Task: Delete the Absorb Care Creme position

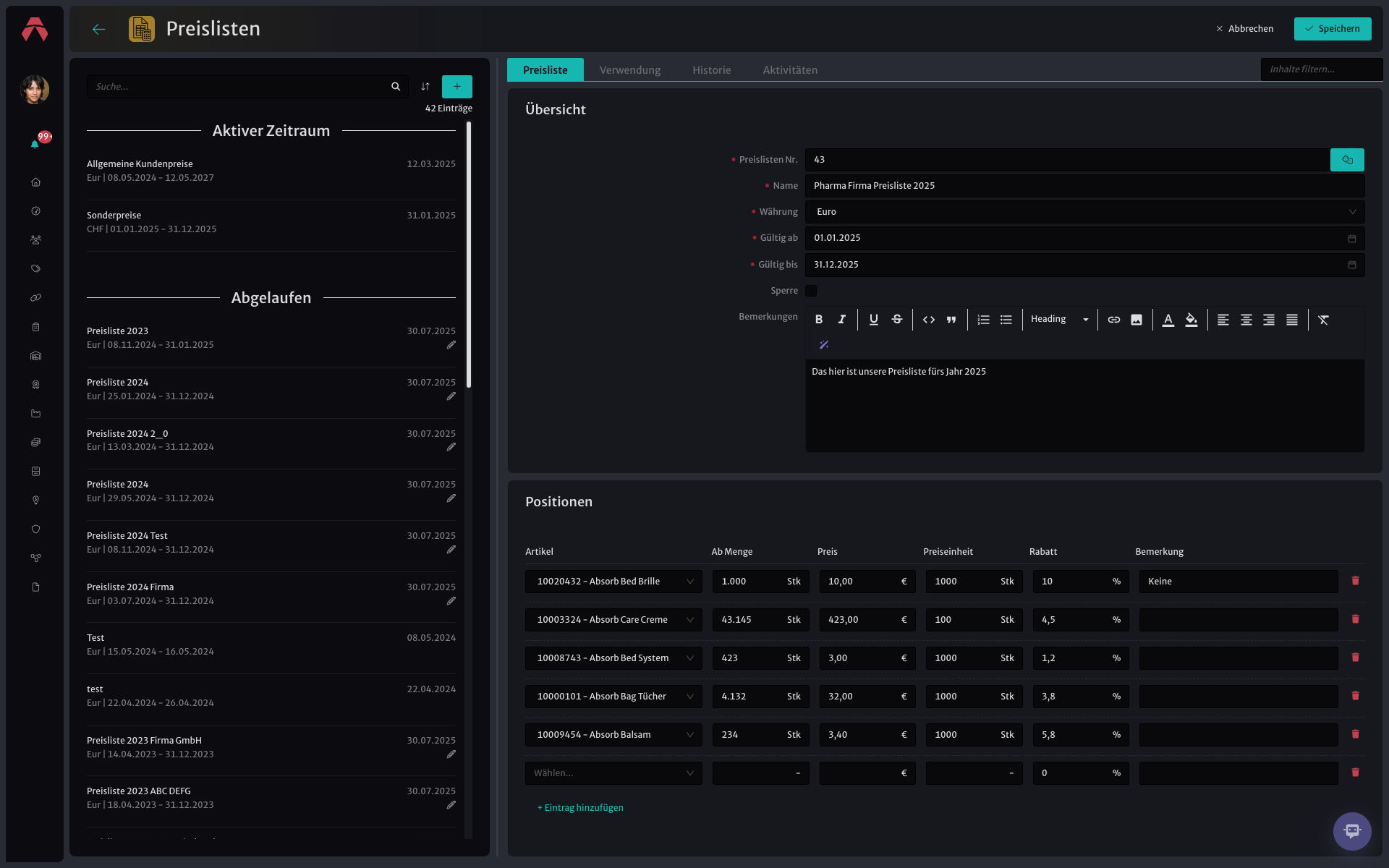Action: (x=1356, y=619)
